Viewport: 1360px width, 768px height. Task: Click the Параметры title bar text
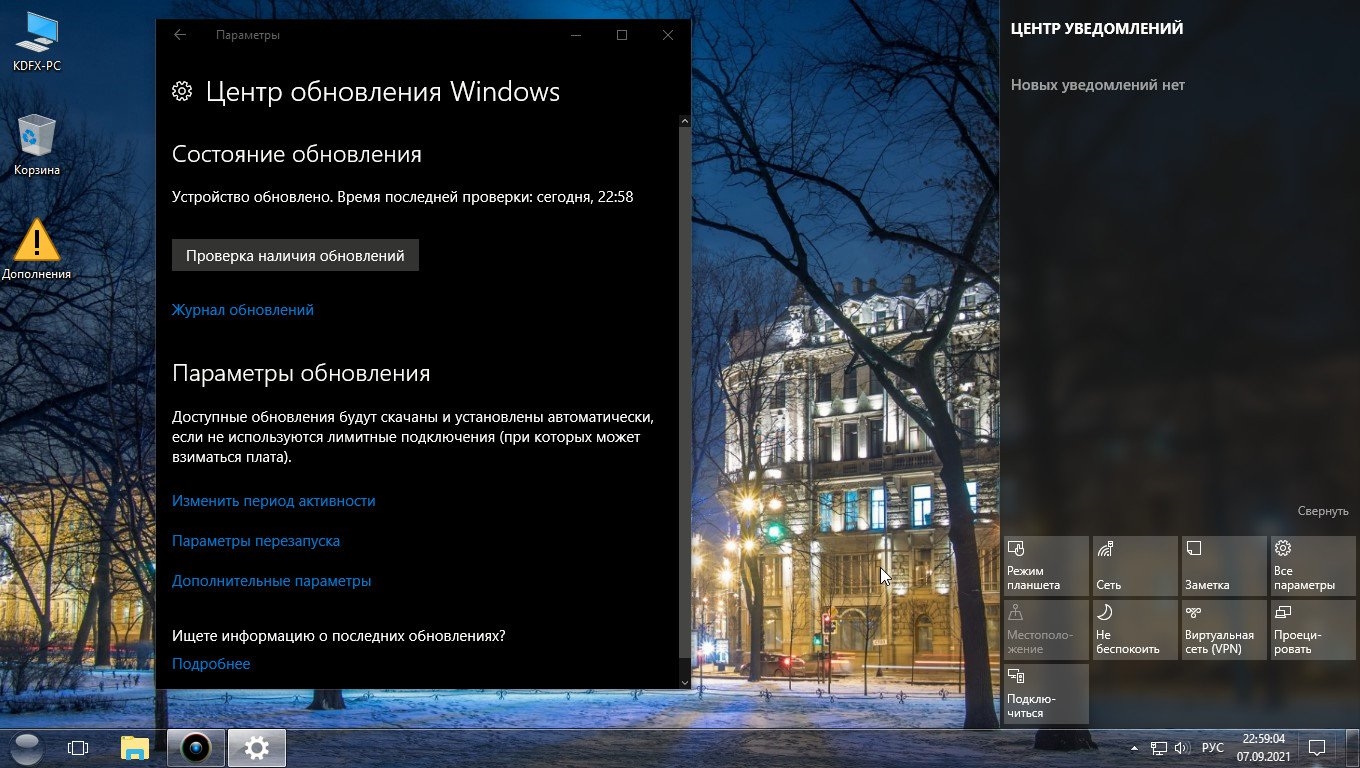(248, 35)
